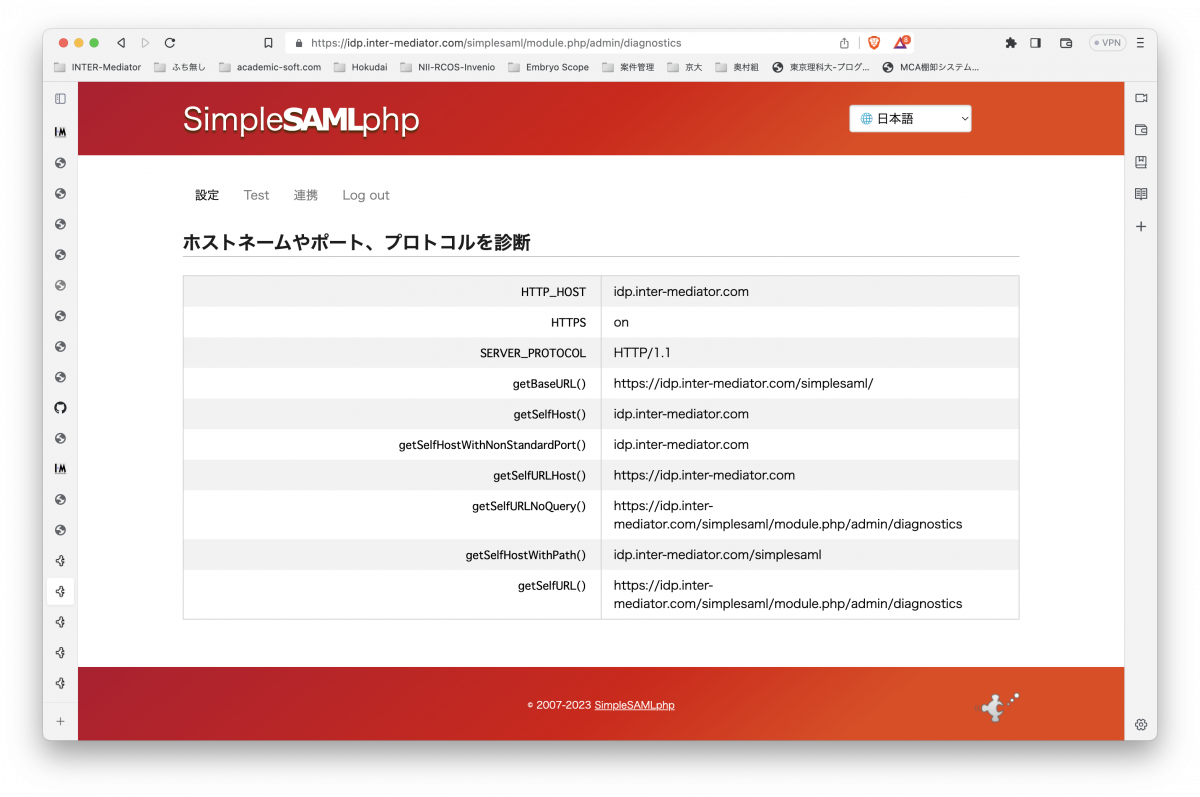The height and width of the screenshot is (797, 1200).
Task: Open the 連携 tab in SimpleSAMLphp navigation
Action: [x=305, y=194]
